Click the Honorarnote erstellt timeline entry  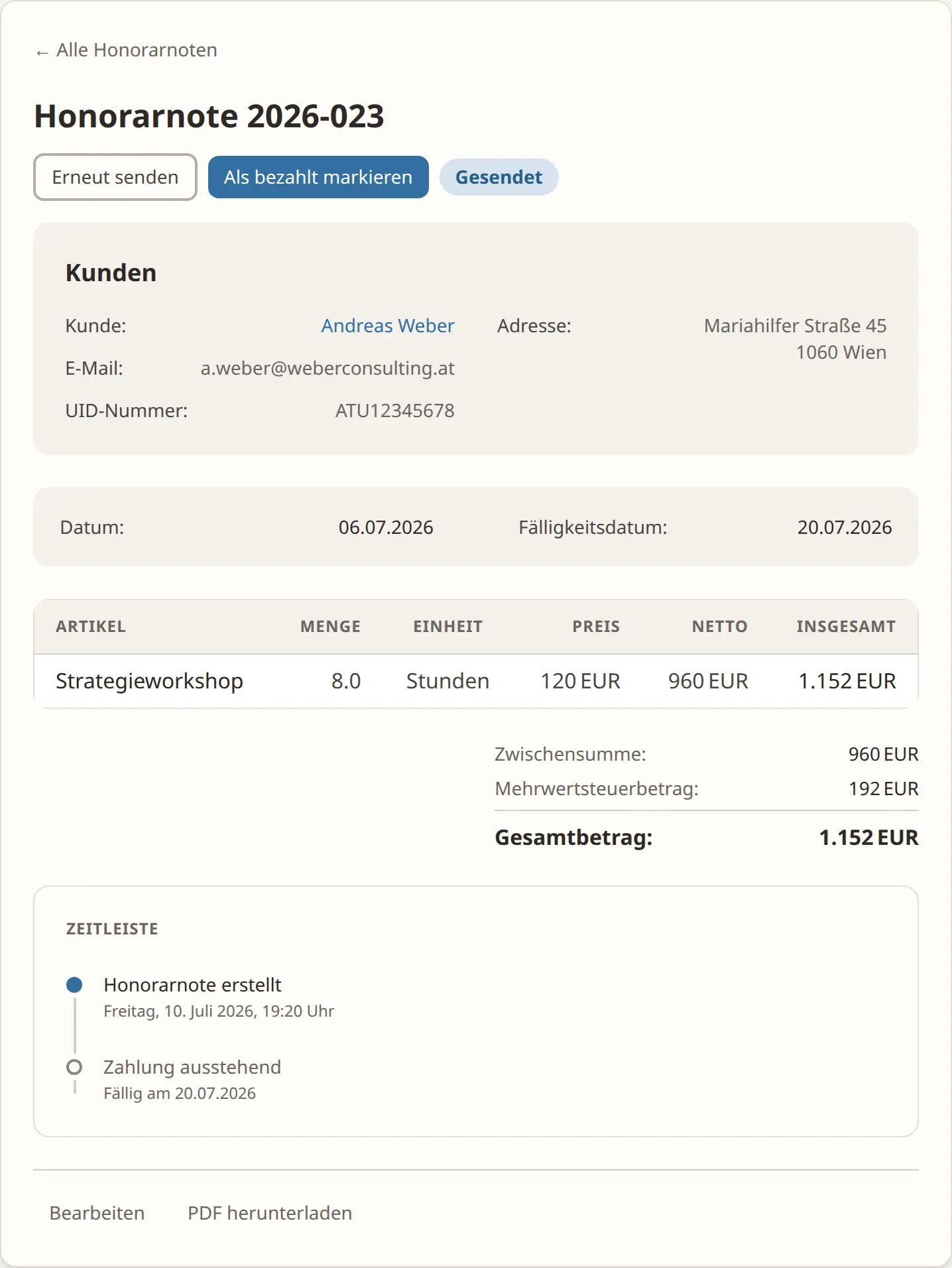point(192,985)
